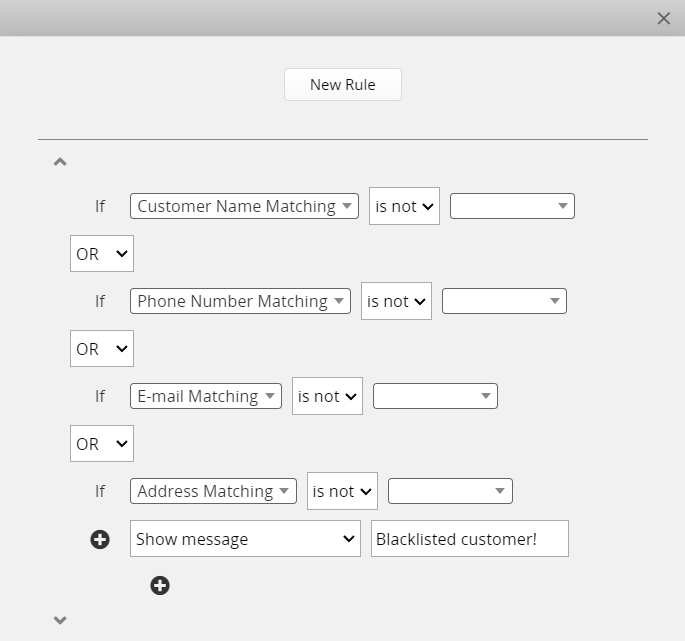Open the Address Matching field dropdown
Image resolution: width=685 pixels, height=641 pixels.
213,491
